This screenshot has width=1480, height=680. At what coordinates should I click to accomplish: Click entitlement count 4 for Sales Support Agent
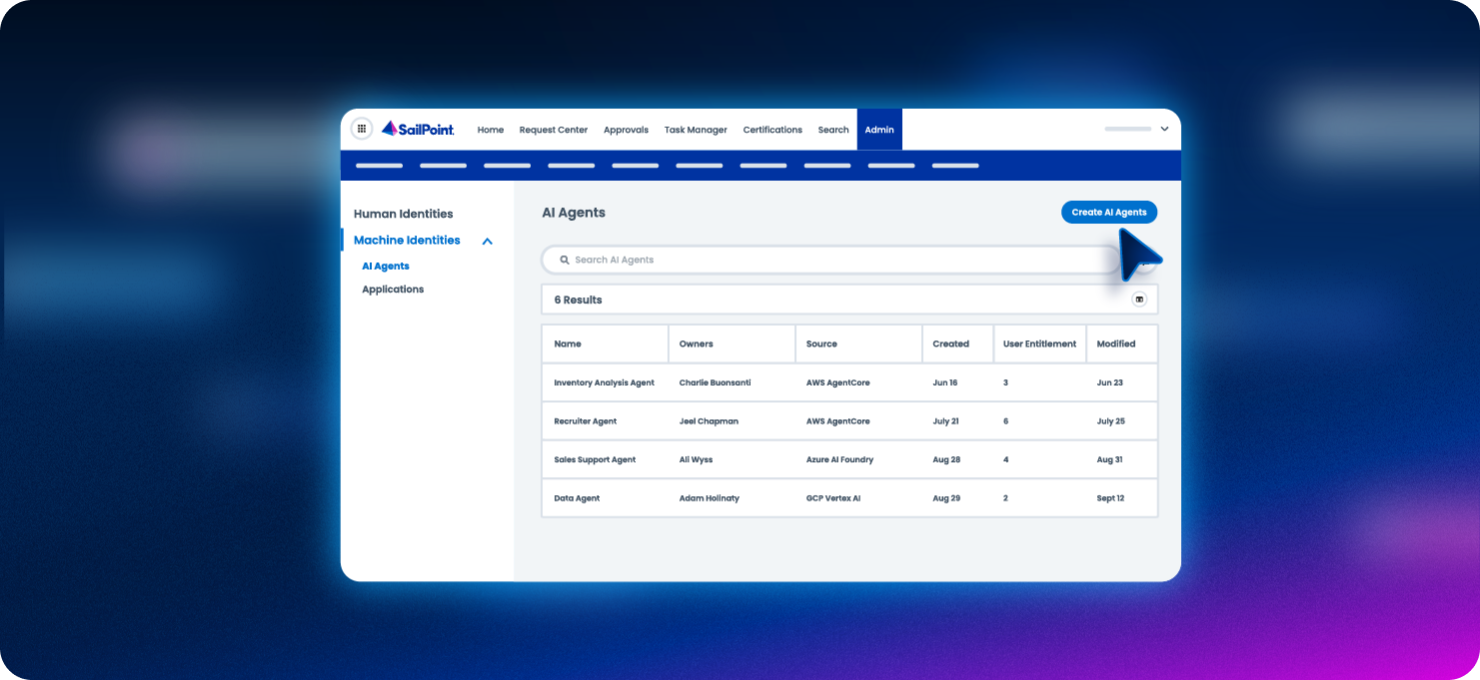[1006, 460]
